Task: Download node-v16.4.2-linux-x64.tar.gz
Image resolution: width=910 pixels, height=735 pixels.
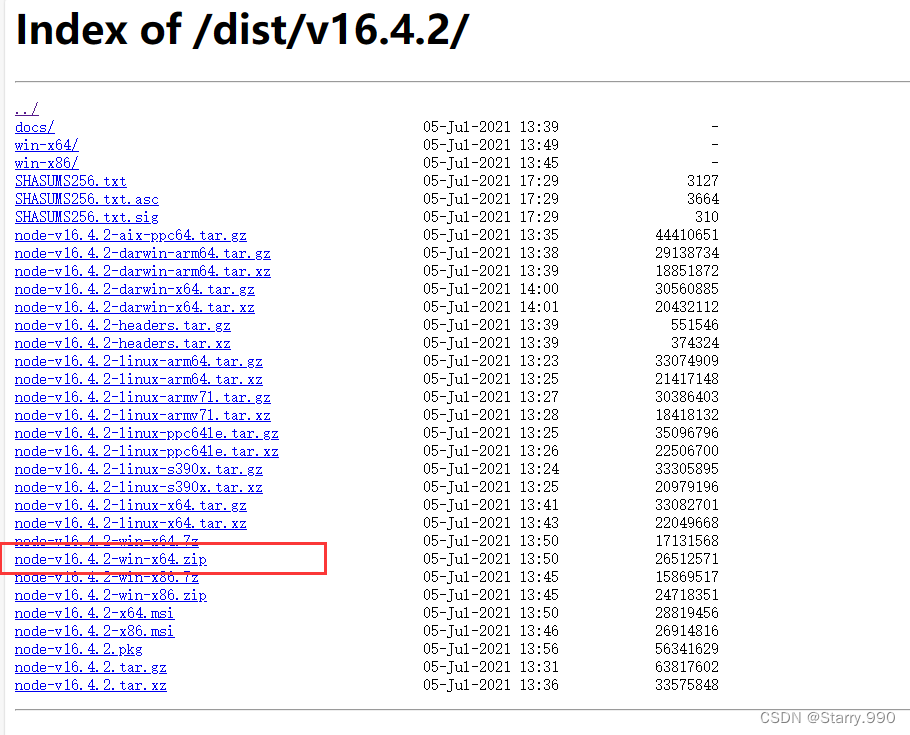Action: click(x=131, y=505)
